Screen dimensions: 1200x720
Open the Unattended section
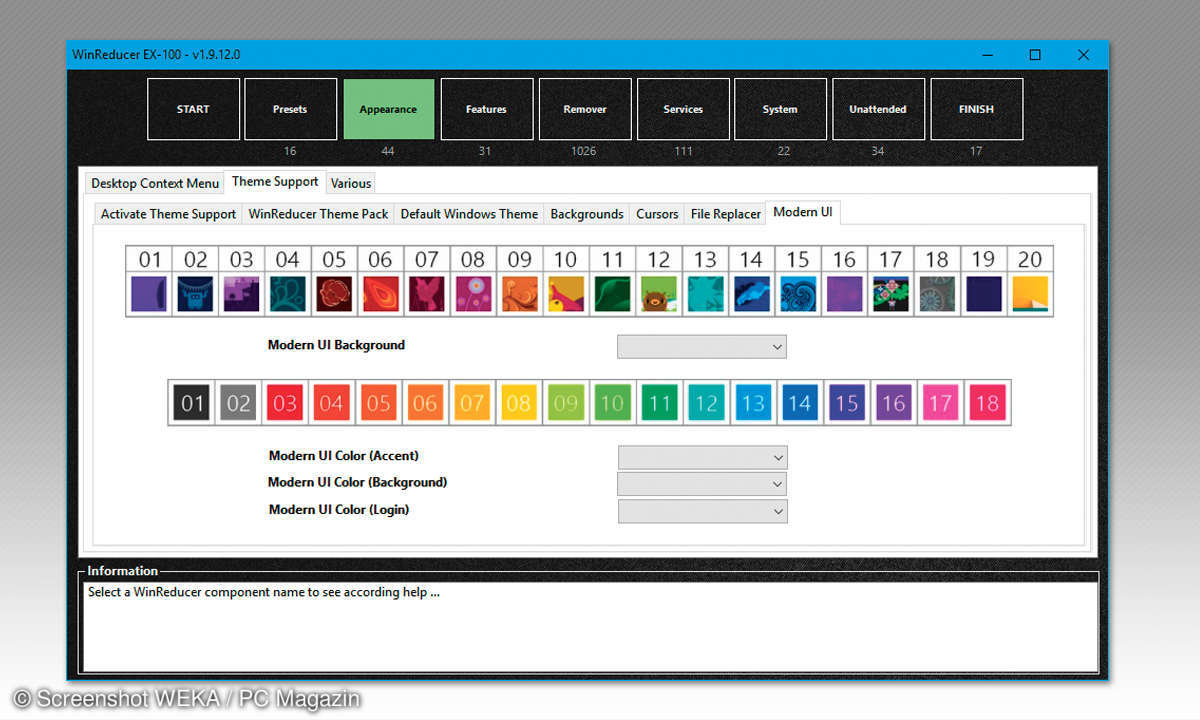pos(878,109)
